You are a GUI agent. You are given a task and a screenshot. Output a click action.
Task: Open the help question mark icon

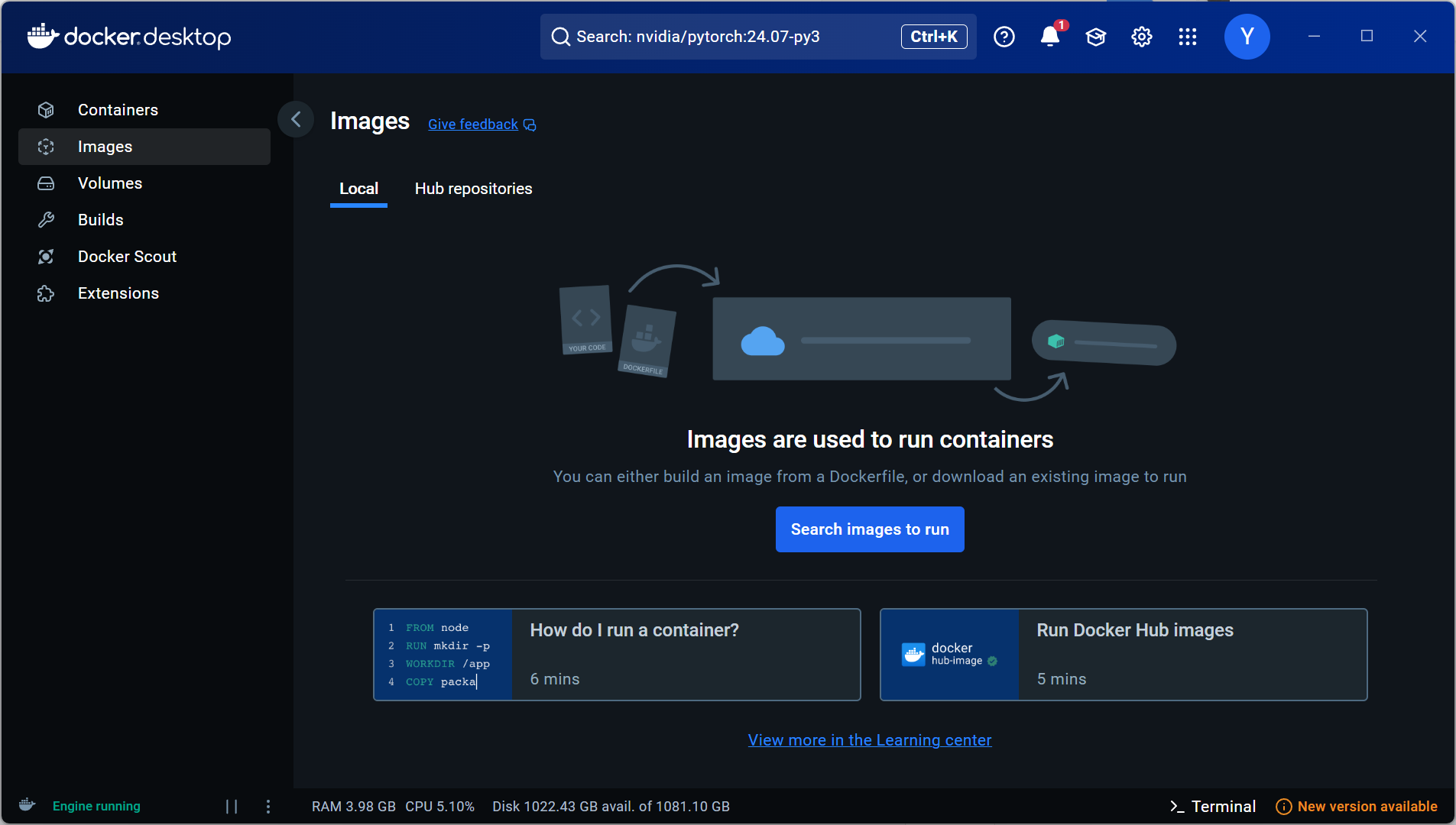1004,37
